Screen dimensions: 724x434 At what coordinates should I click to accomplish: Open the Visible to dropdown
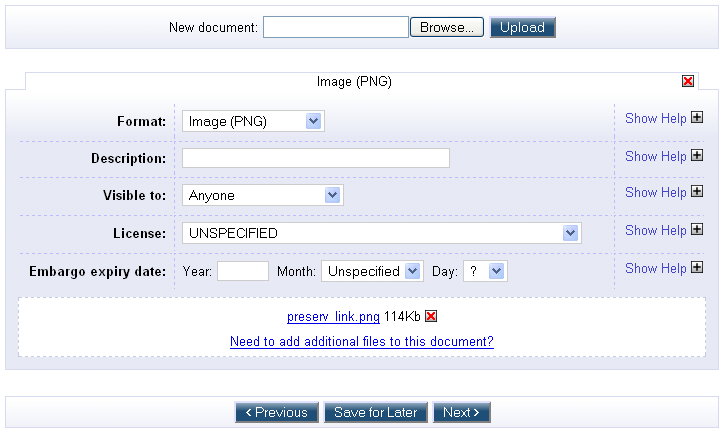(262, 195)
